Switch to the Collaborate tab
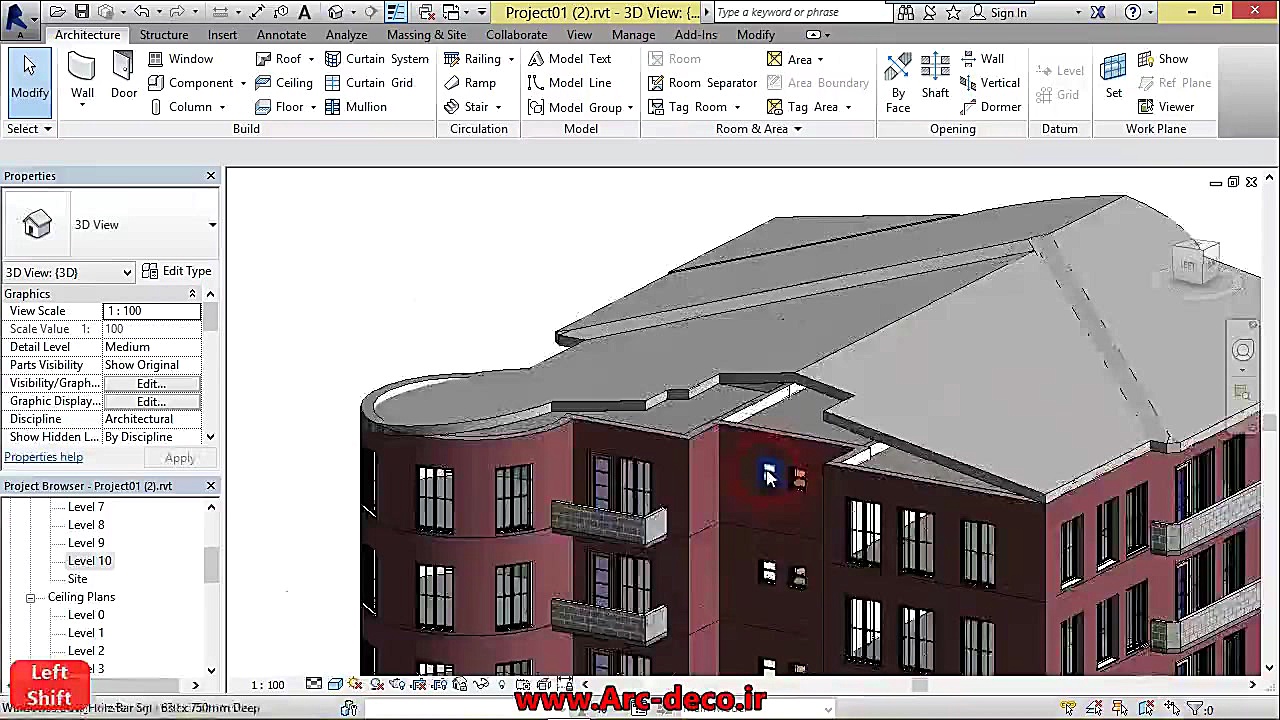This screenshot has width=1280, height=720. coord(516,35)
